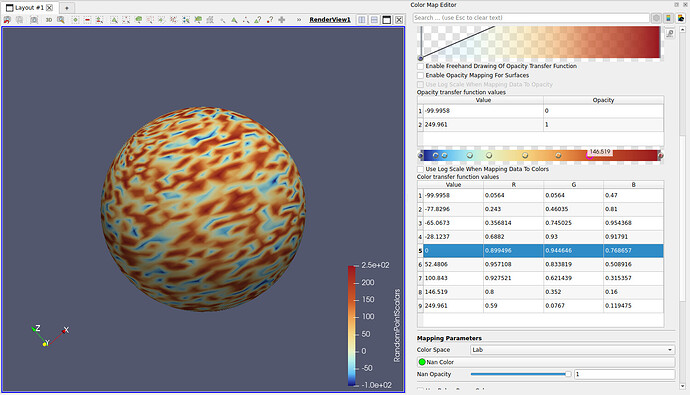Select color table value 100.843
Image resolution: width=690 pixels, height=395 pixels.
coord(453,278)
